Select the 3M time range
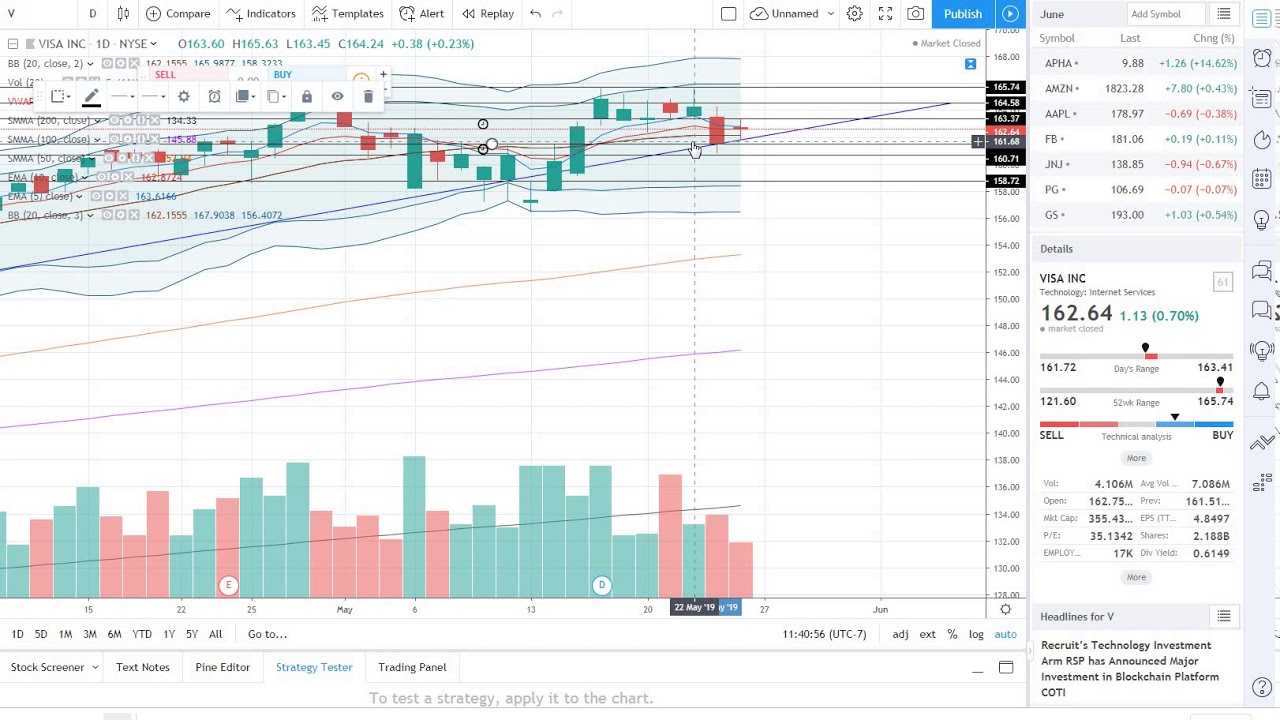The width and height of the screenshot is (1280, 720). [90, 634]
